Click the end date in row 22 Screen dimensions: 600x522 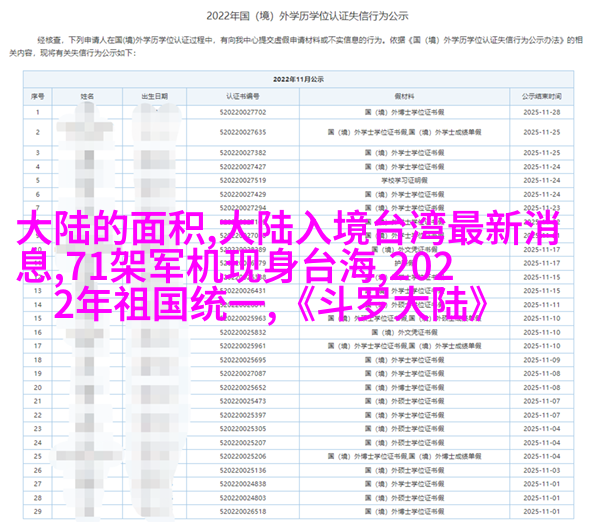coord(542,415)
